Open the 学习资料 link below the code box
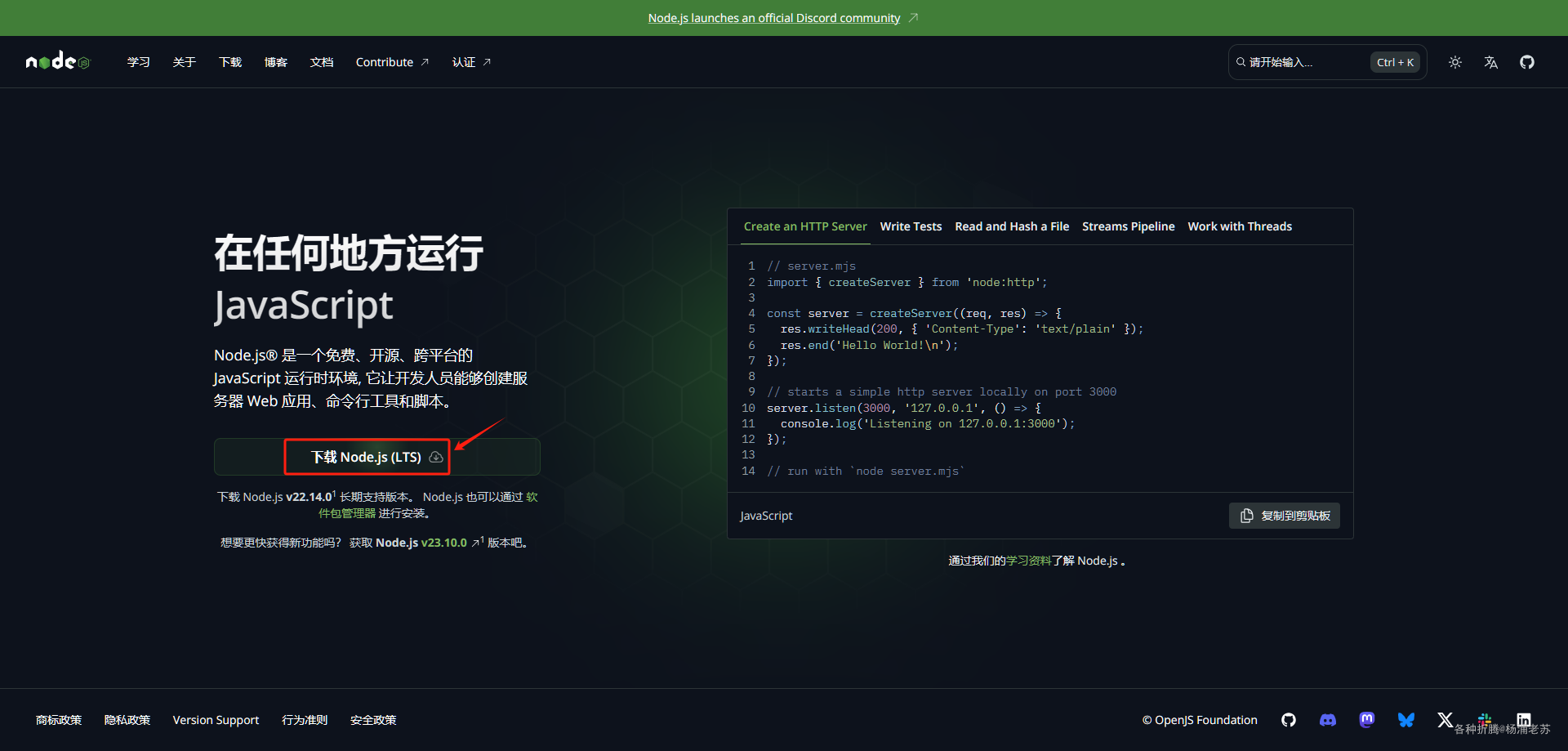The height and width of the screenshot is (751, 1568). [x=1028, y=561]
